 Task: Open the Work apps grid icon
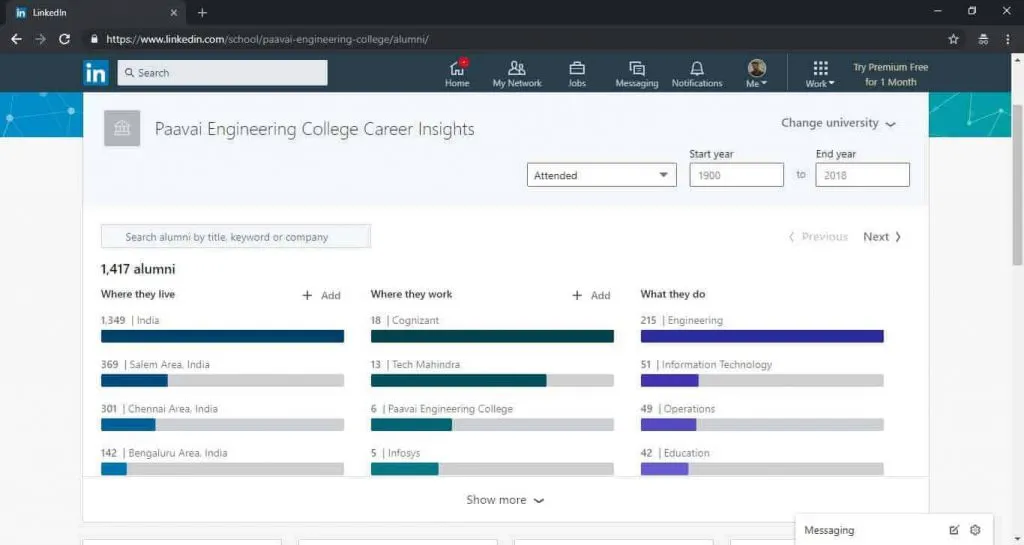[820, 68]
